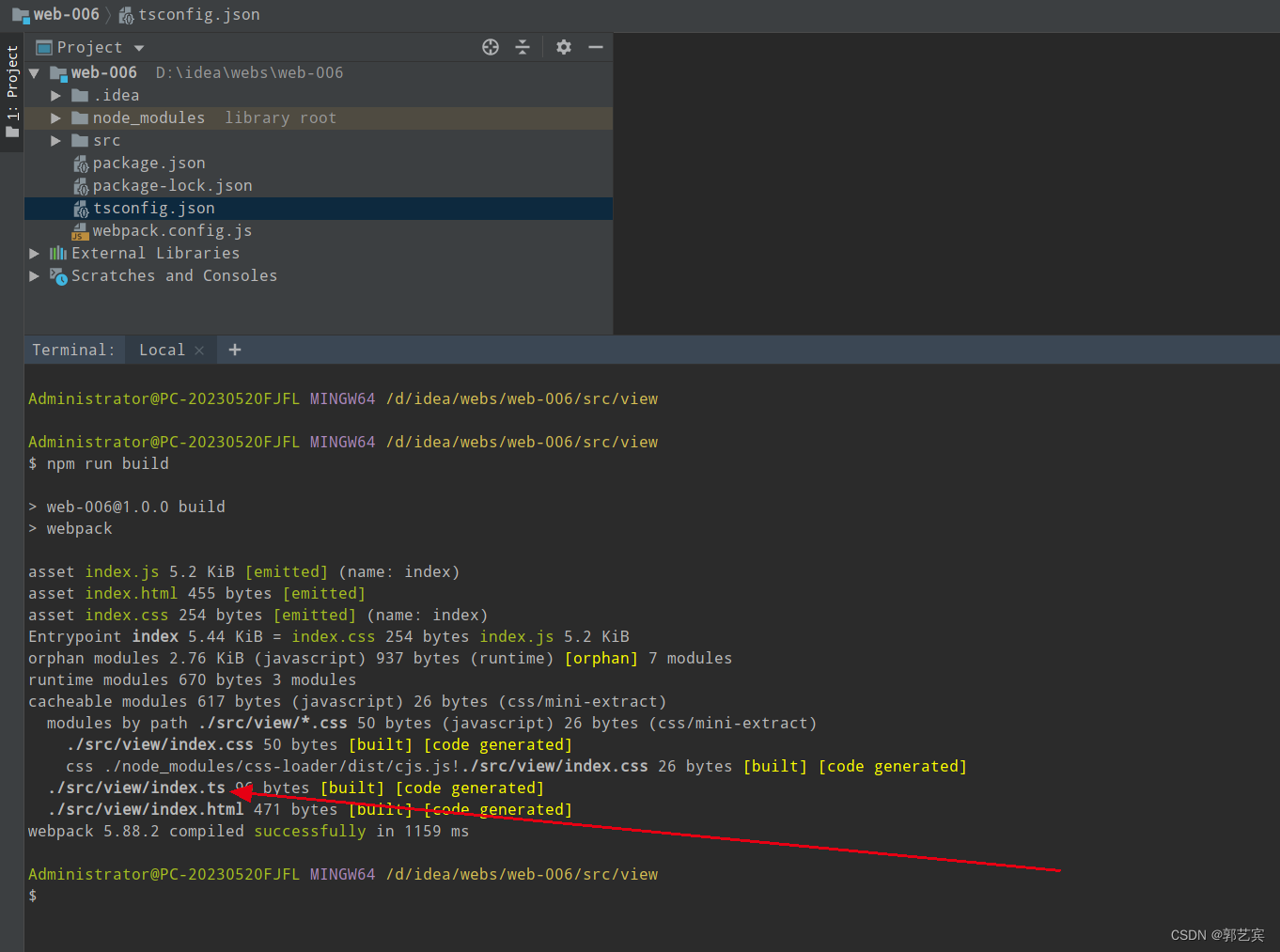Image resolution: width=1280 pixels, height=952 pixels.
Task: Expand the src folder
Action: 55,140
